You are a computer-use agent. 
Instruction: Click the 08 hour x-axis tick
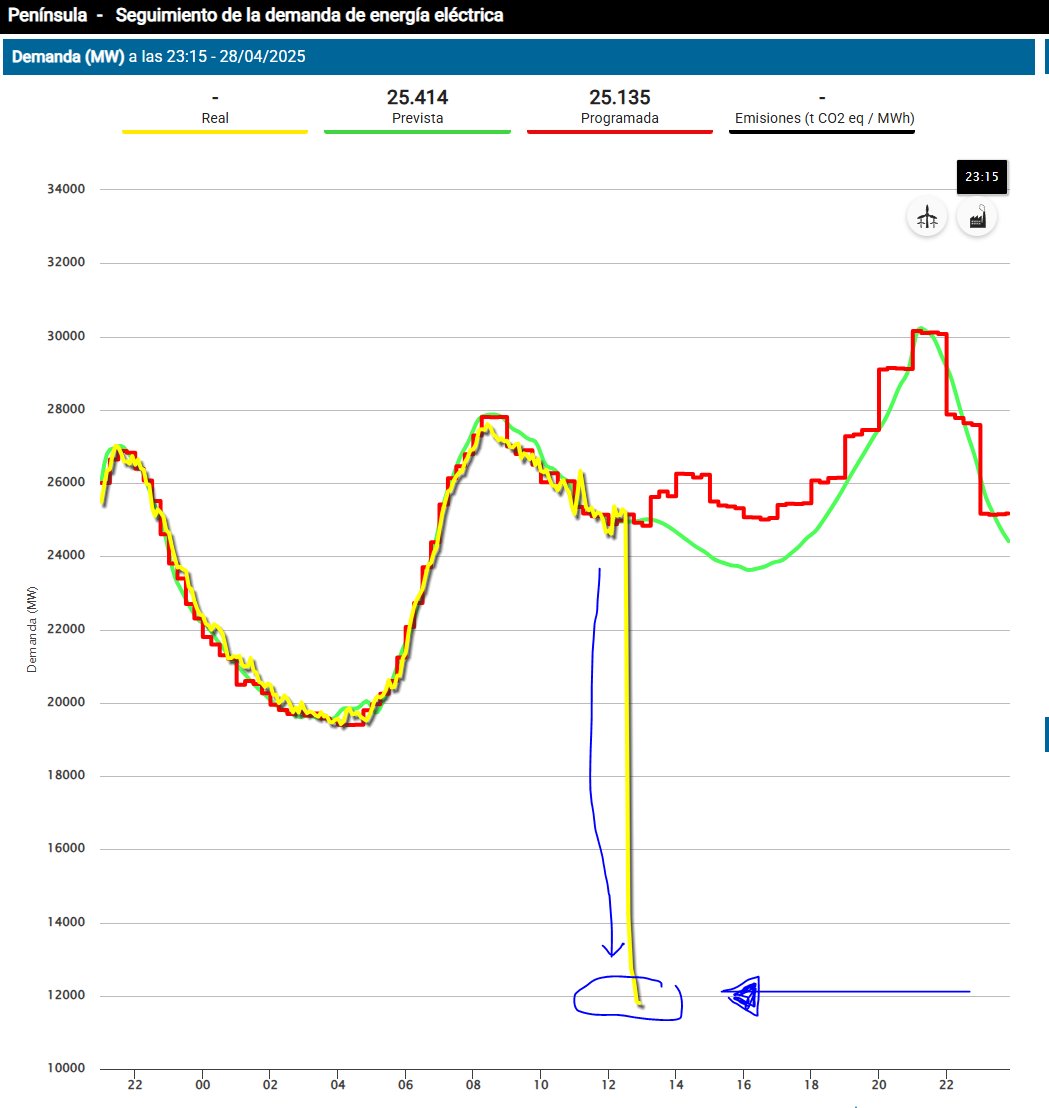(473, 1084)
